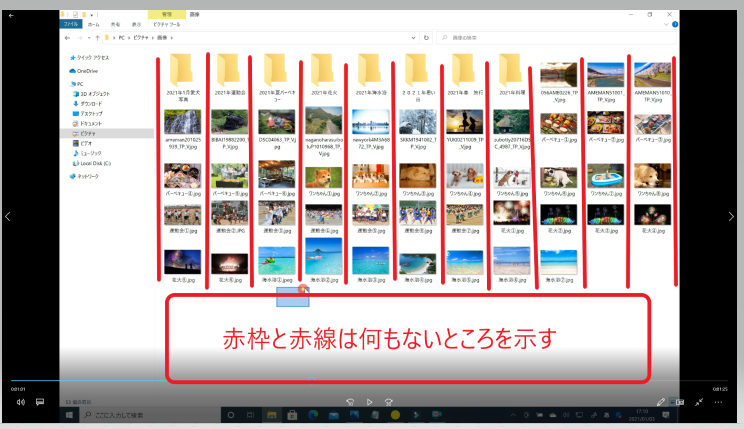Open the 2021年花火 folder

click(321, 71)
